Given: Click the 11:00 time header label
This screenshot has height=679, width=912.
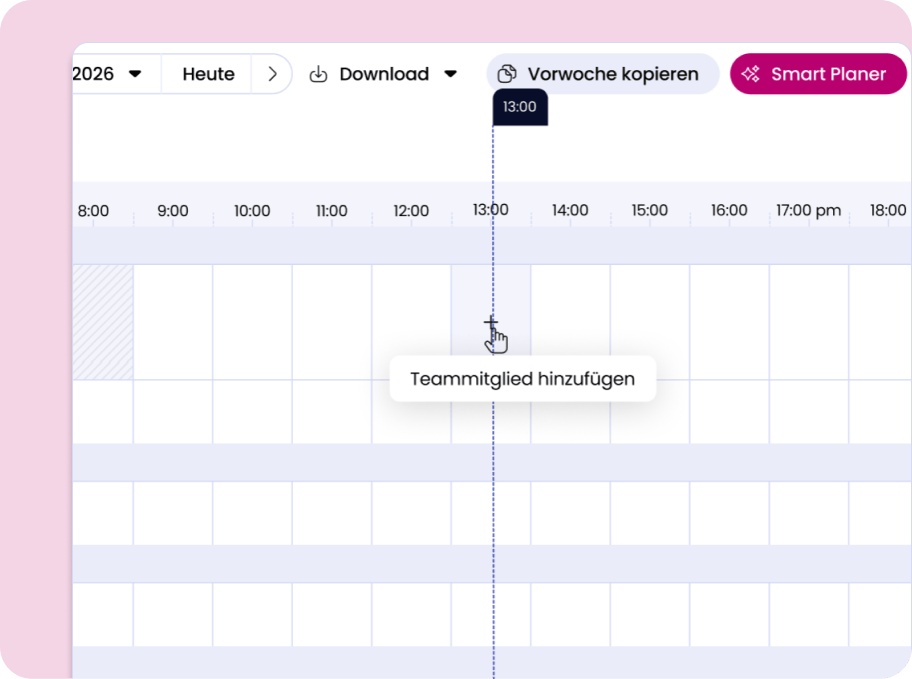Looking at the screenshot, I should [331, 211].
